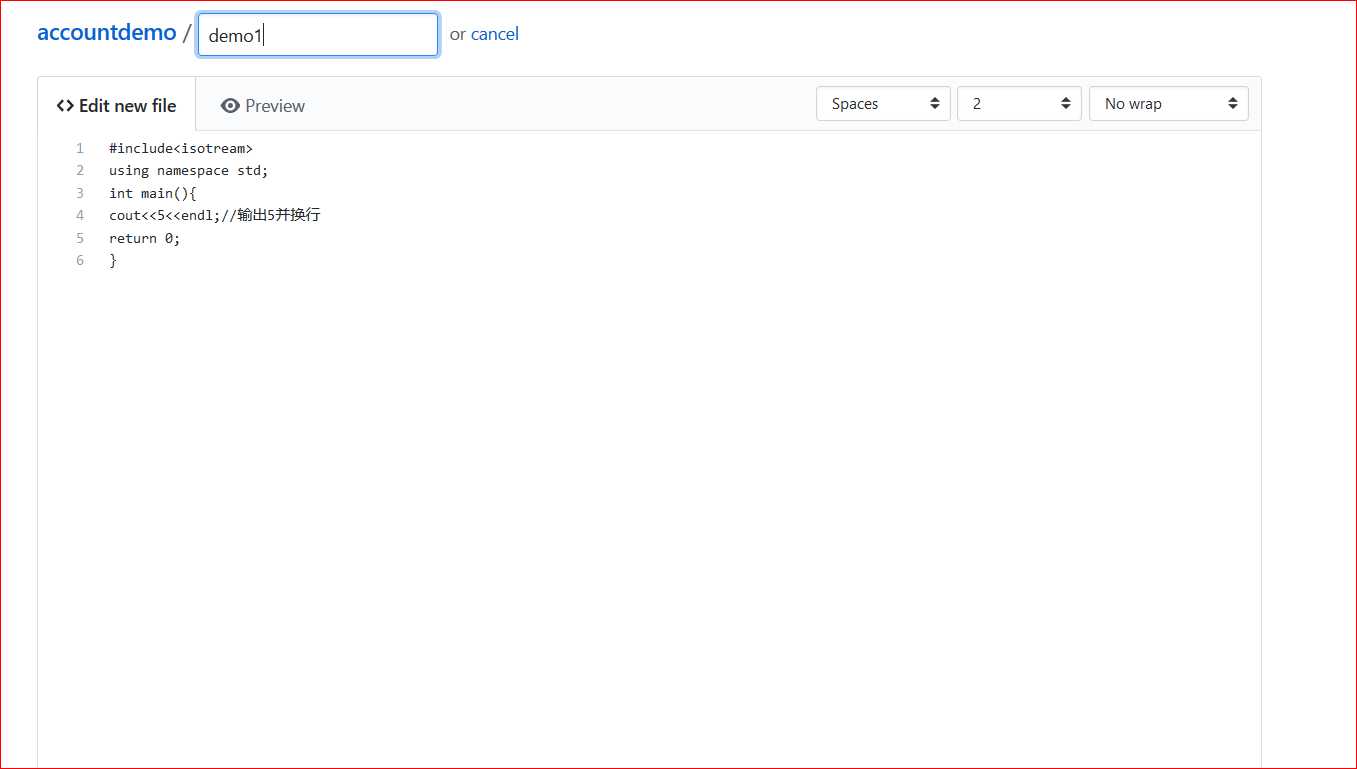Click line number 1 in the gutter
Screen dimensions: 1357x769
(80, 148)
